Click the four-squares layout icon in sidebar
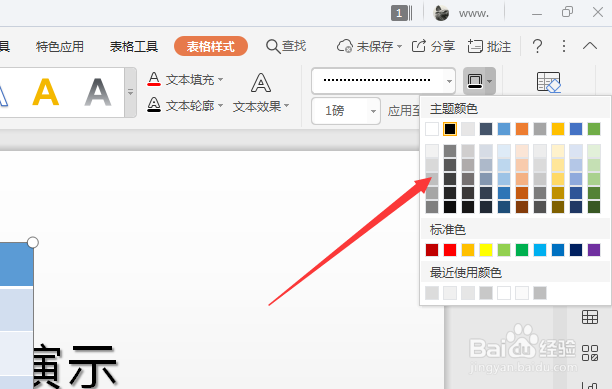The height and width of the screenshot is (389, 612). coord(590,353)
